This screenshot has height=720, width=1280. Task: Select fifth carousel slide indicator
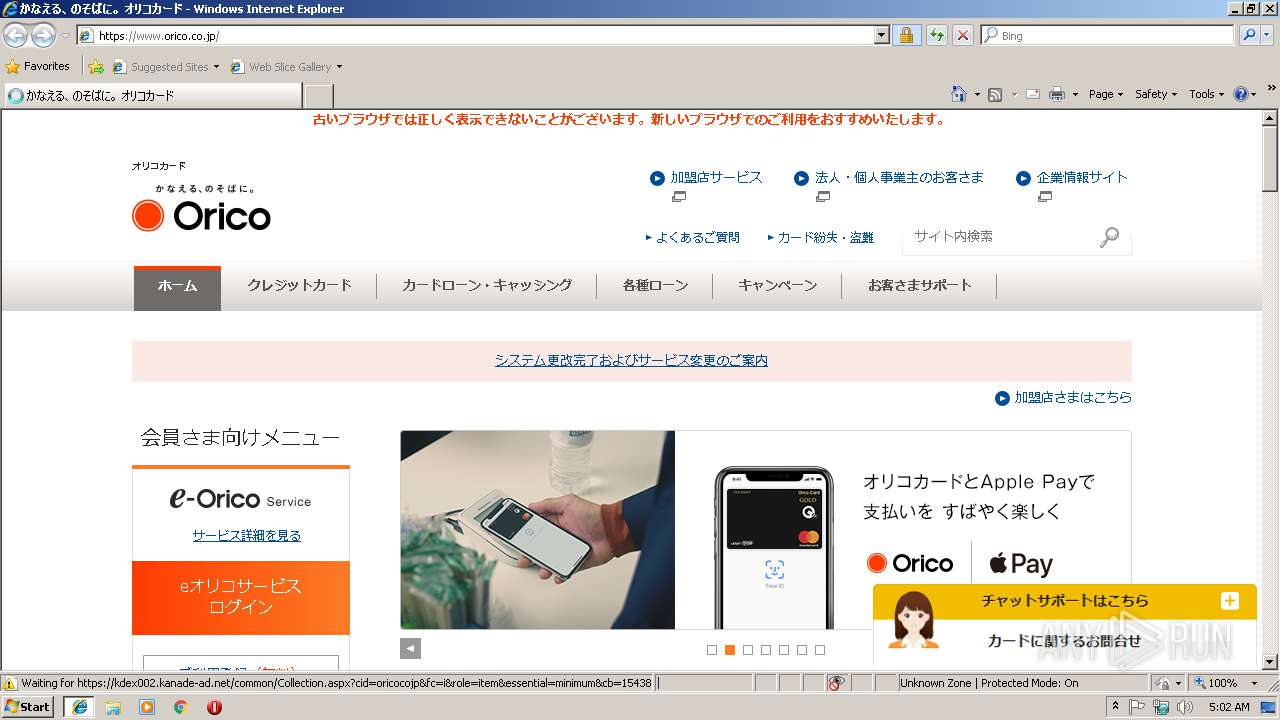tap(784, 650)
